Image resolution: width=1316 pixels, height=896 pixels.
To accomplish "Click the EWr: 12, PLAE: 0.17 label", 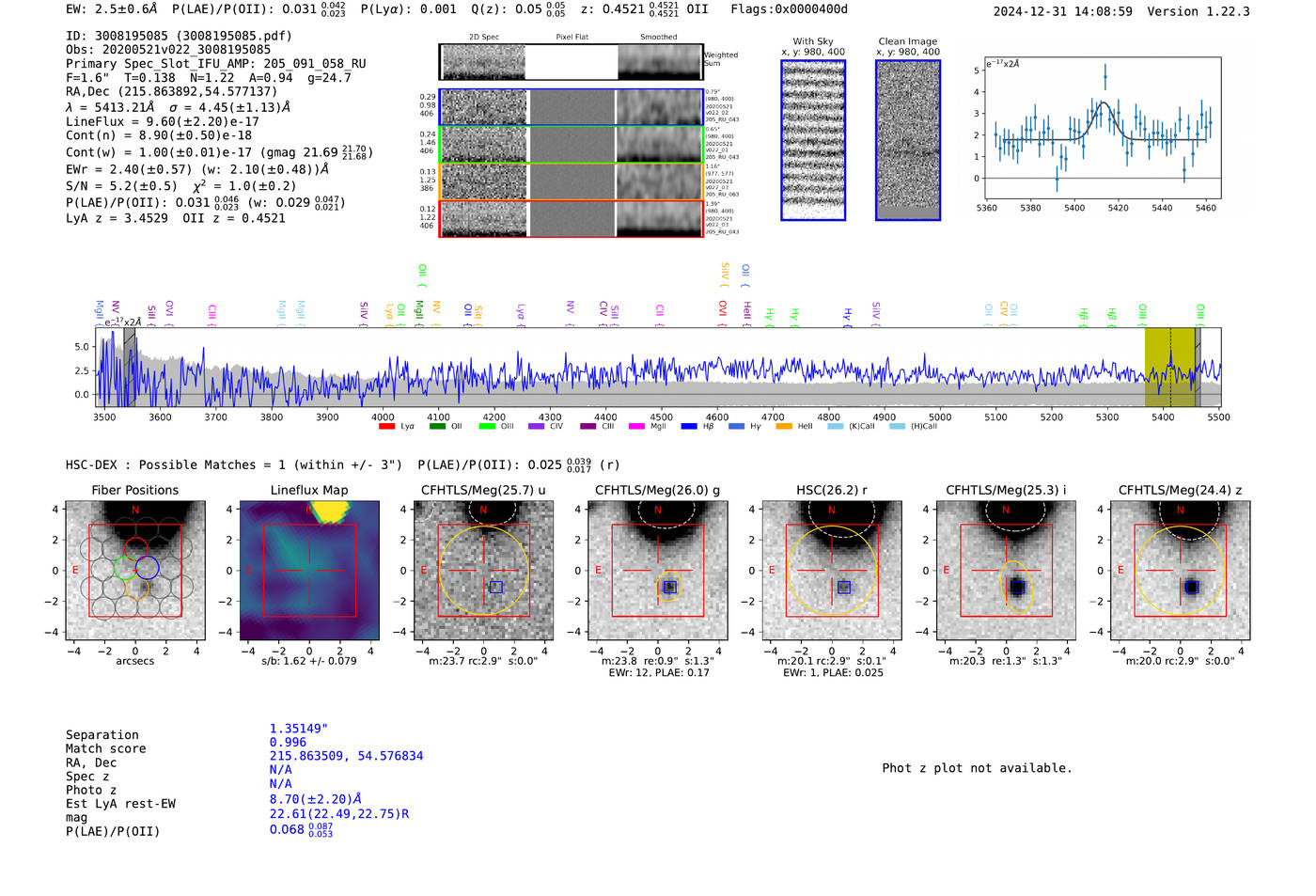I will [x=658, y=673].
